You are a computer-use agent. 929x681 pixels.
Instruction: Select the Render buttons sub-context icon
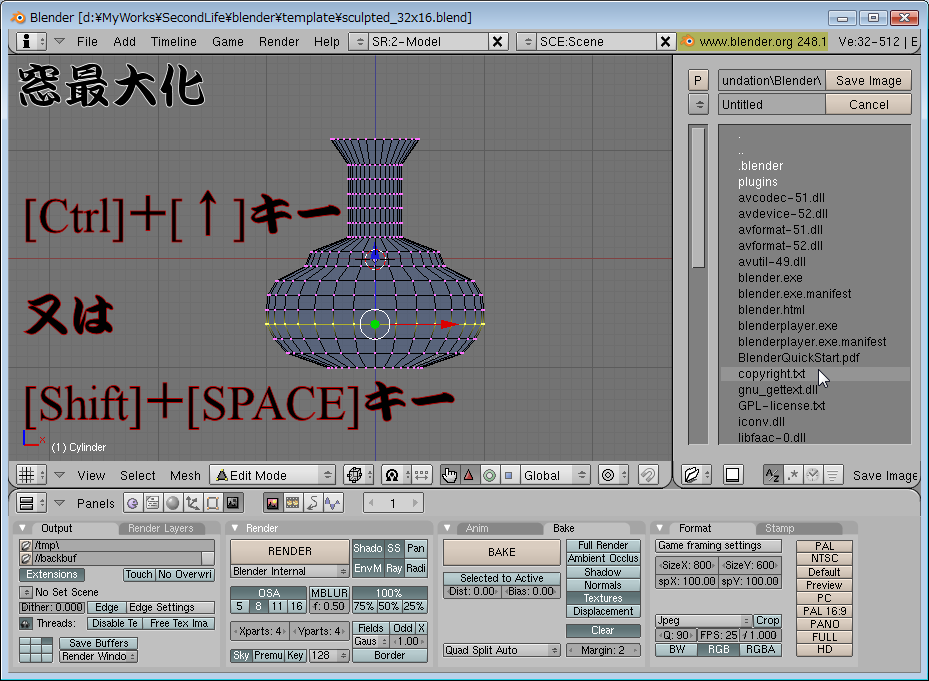click(273, 503)
